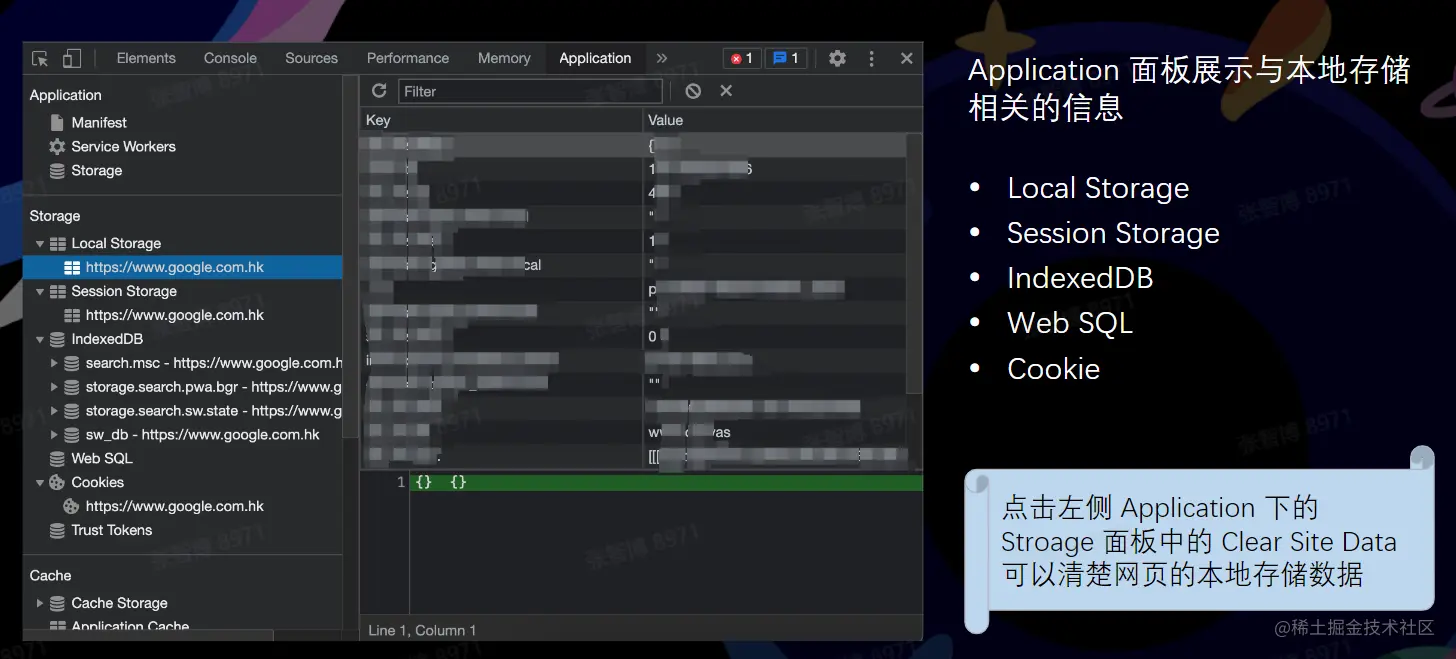Open Service Workers item

click(x=123, y=146)
